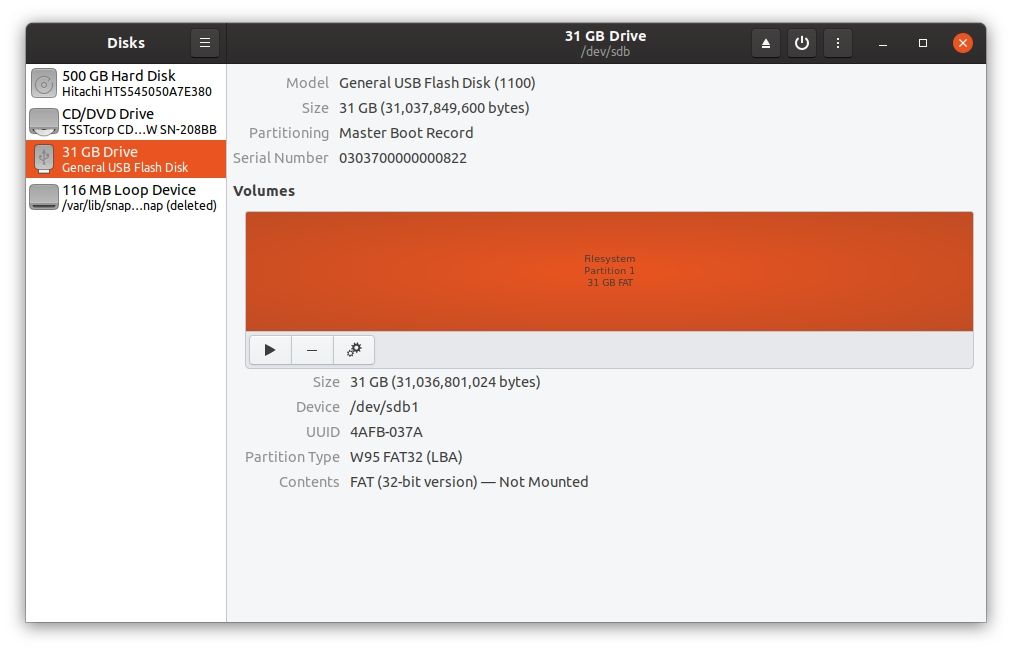The width and height of the screenshot is (1012, 651).
Task: Click partition size 31,036,801,024 bytes value
Action: (445, 382)
